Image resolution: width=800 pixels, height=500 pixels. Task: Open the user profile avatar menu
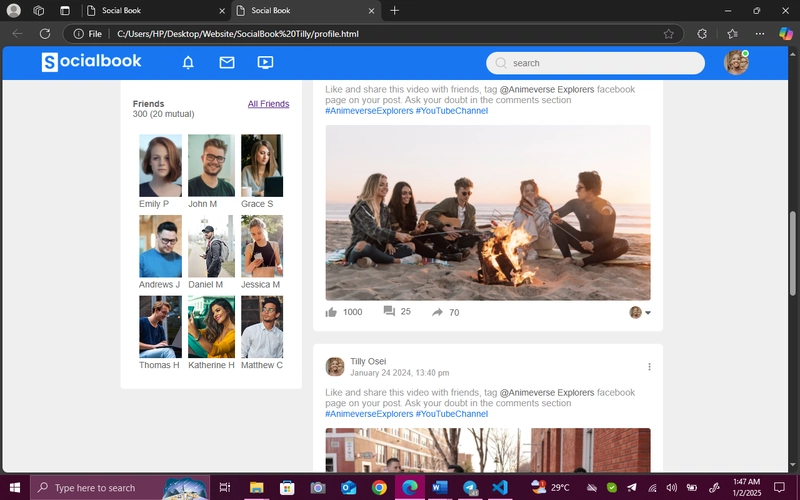[x=736, y=63]
